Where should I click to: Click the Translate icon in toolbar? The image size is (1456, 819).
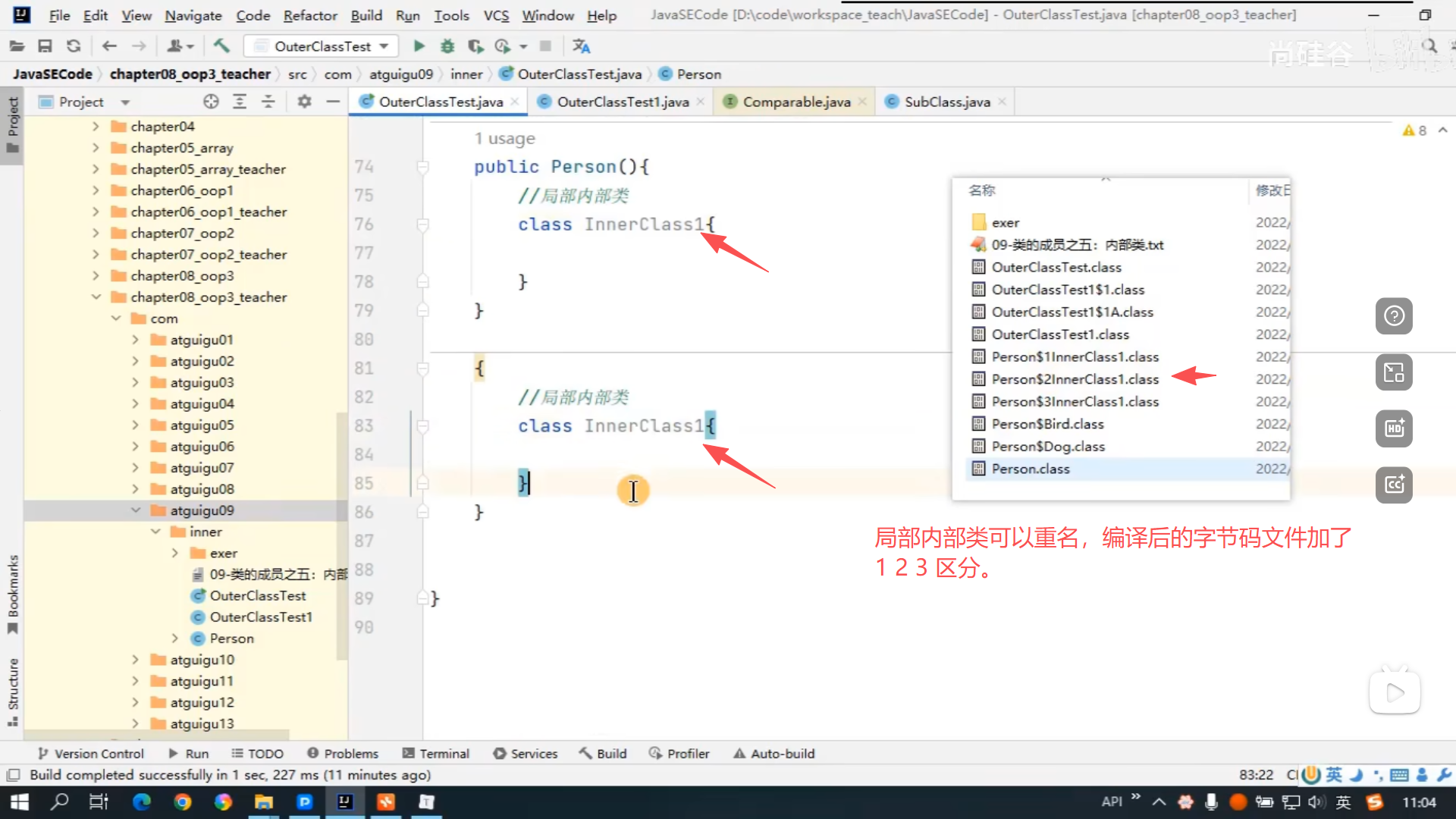click(x=582, y=46)
